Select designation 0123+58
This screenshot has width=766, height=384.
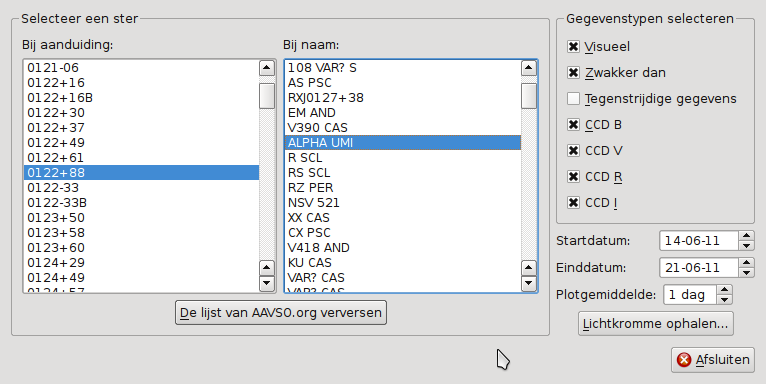(141, 233)
